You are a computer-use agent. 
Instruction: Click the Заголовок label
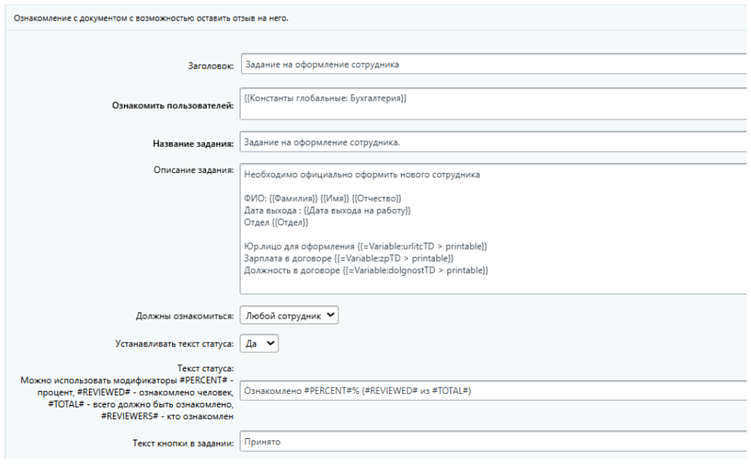point(207,65)
